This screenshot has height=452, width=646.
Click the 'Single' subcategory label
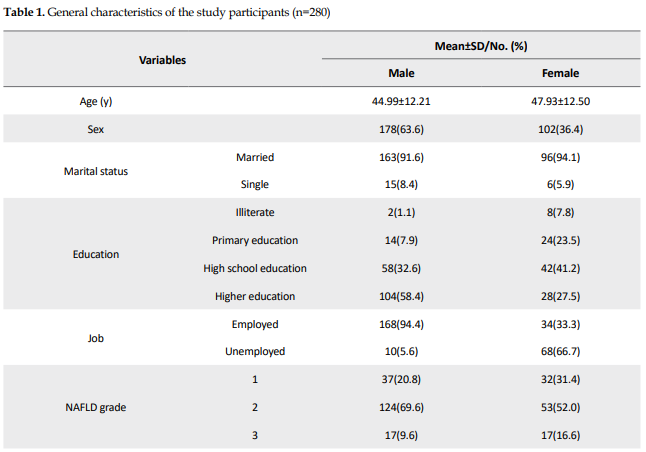click(x=255, y=184)
